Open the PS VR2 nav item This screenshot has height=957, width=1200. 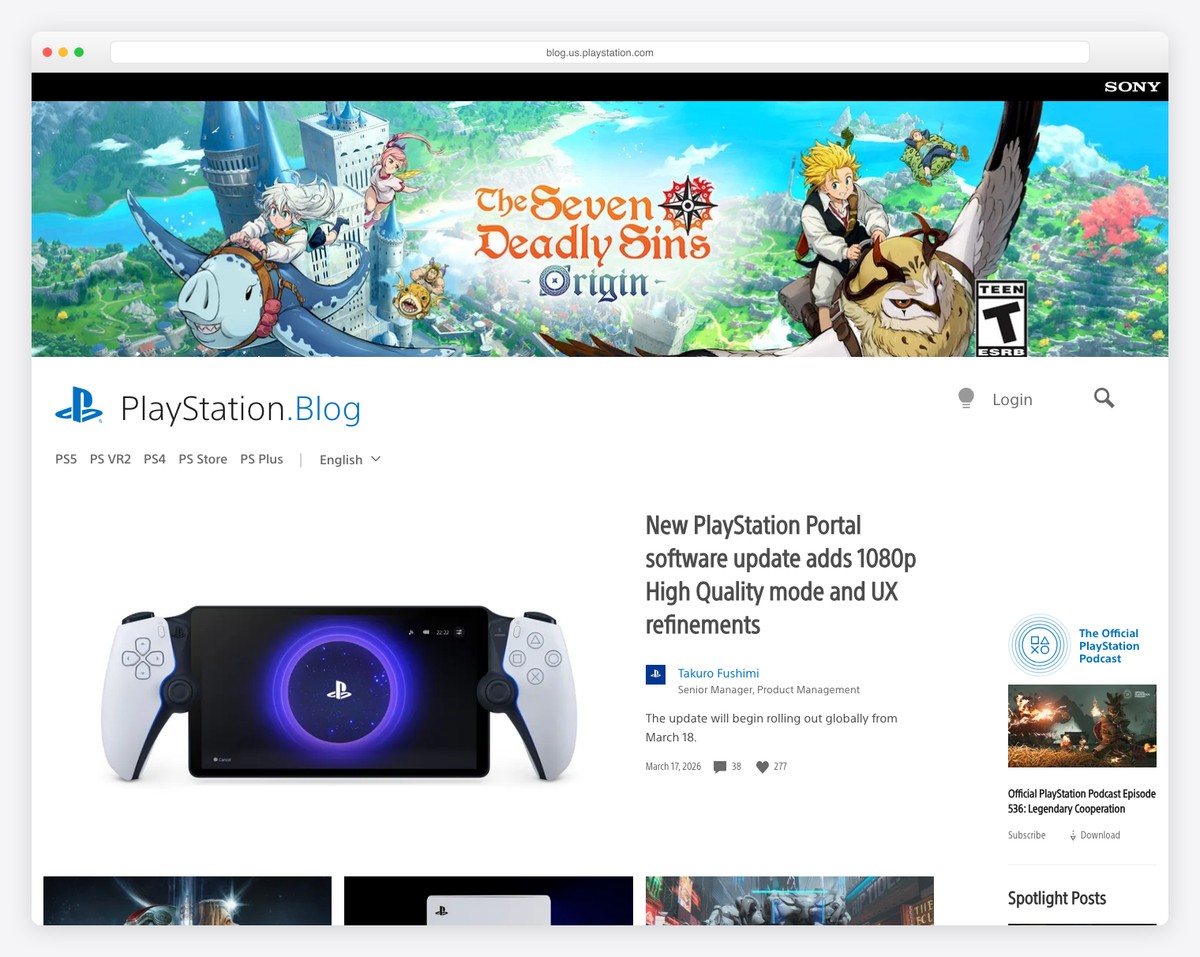[110, 459]
